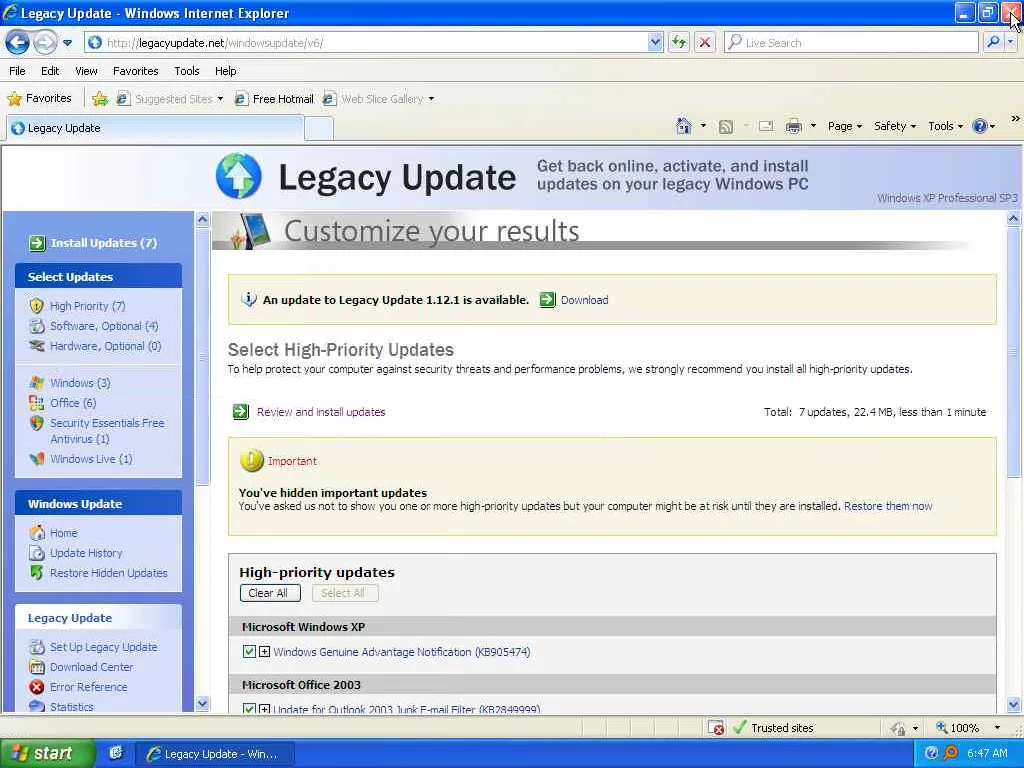Uncheck Outlook 2003 Junk E-mail Filter checkbox
The width and height of the screenshot is (1024, 768).
249,708
